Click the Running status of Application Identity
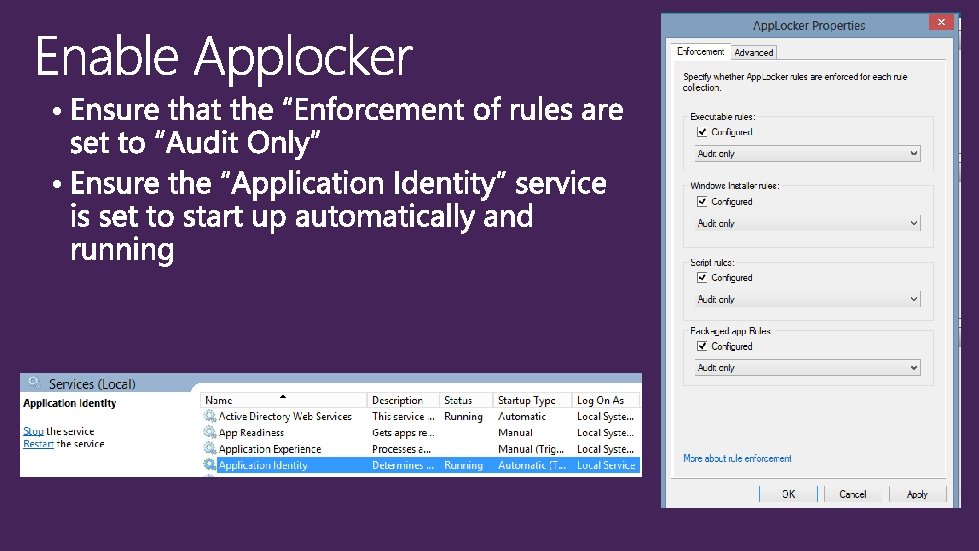 pyautogui.click(x=463, y=465)
